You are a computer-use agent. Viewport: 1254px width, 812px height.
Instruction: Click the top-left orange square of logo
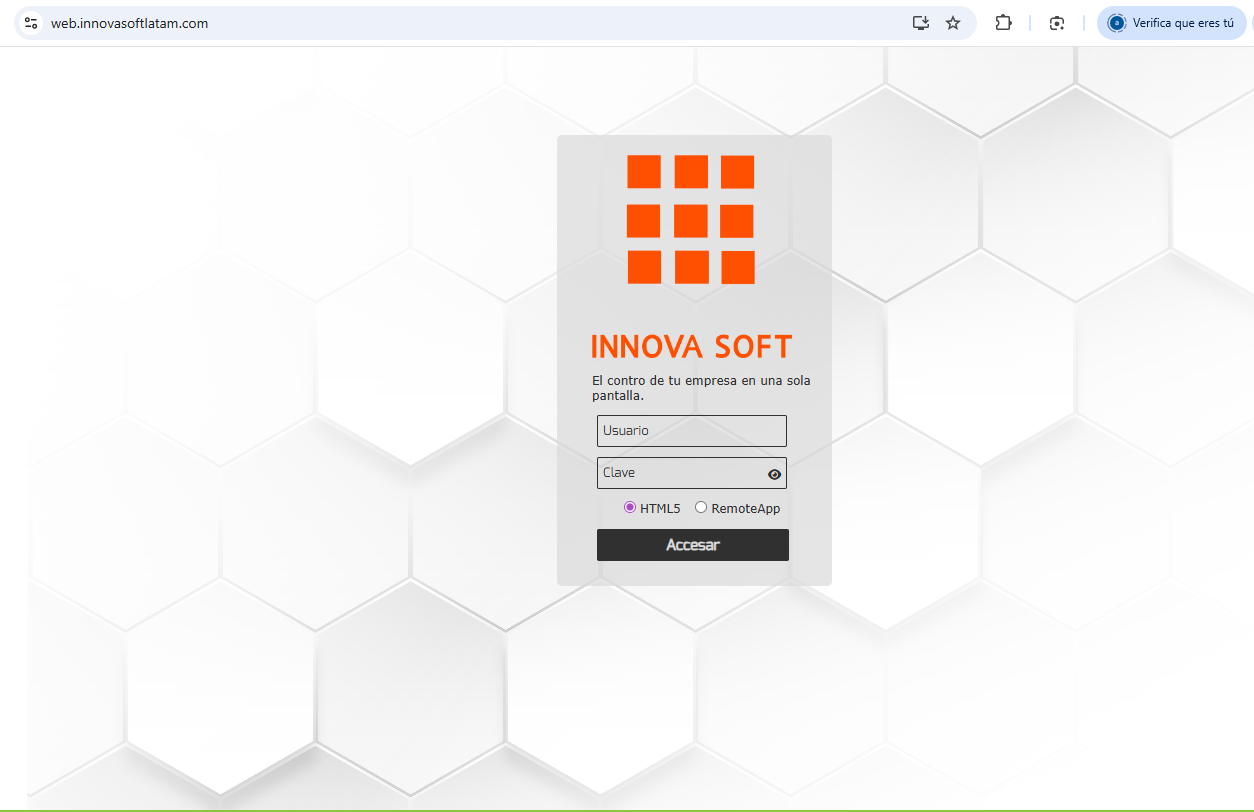coord(644,172)
